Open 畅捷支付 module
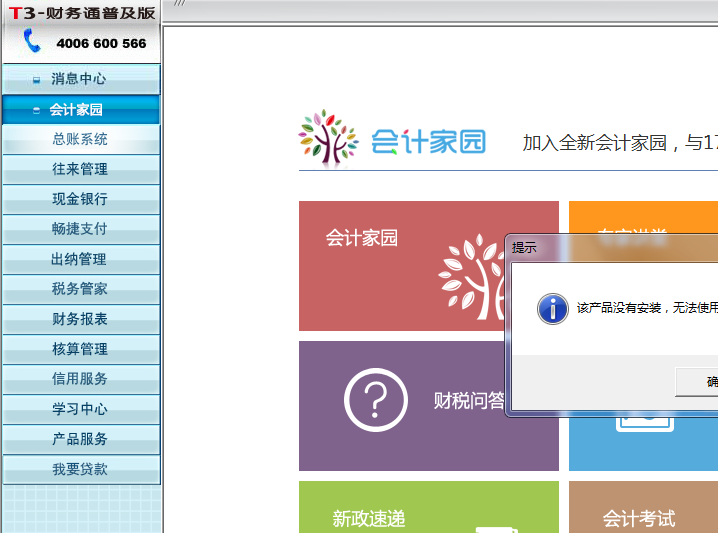This screenshot has height=533, width=718. 82,229
